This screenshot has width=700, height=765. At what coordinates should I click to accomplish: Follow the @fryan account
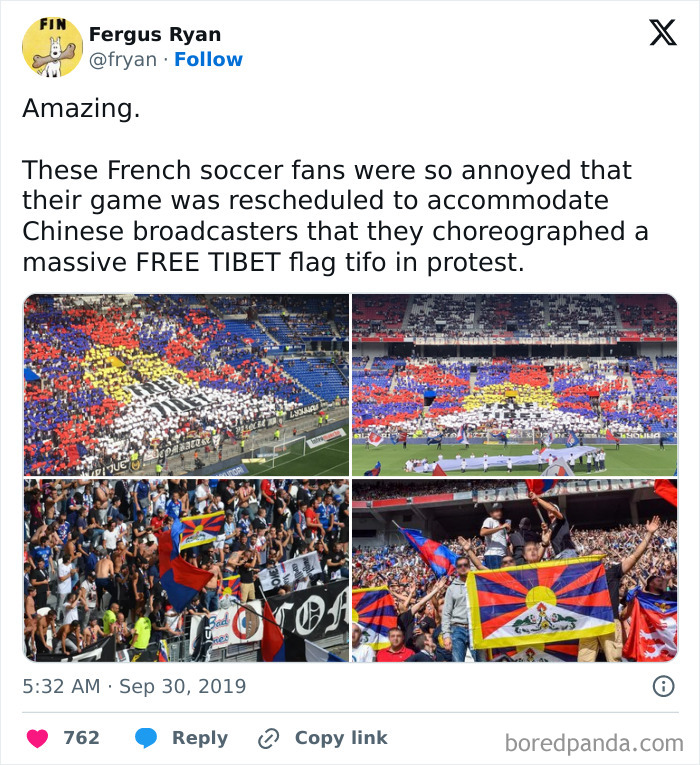click(x=208, y=60)
